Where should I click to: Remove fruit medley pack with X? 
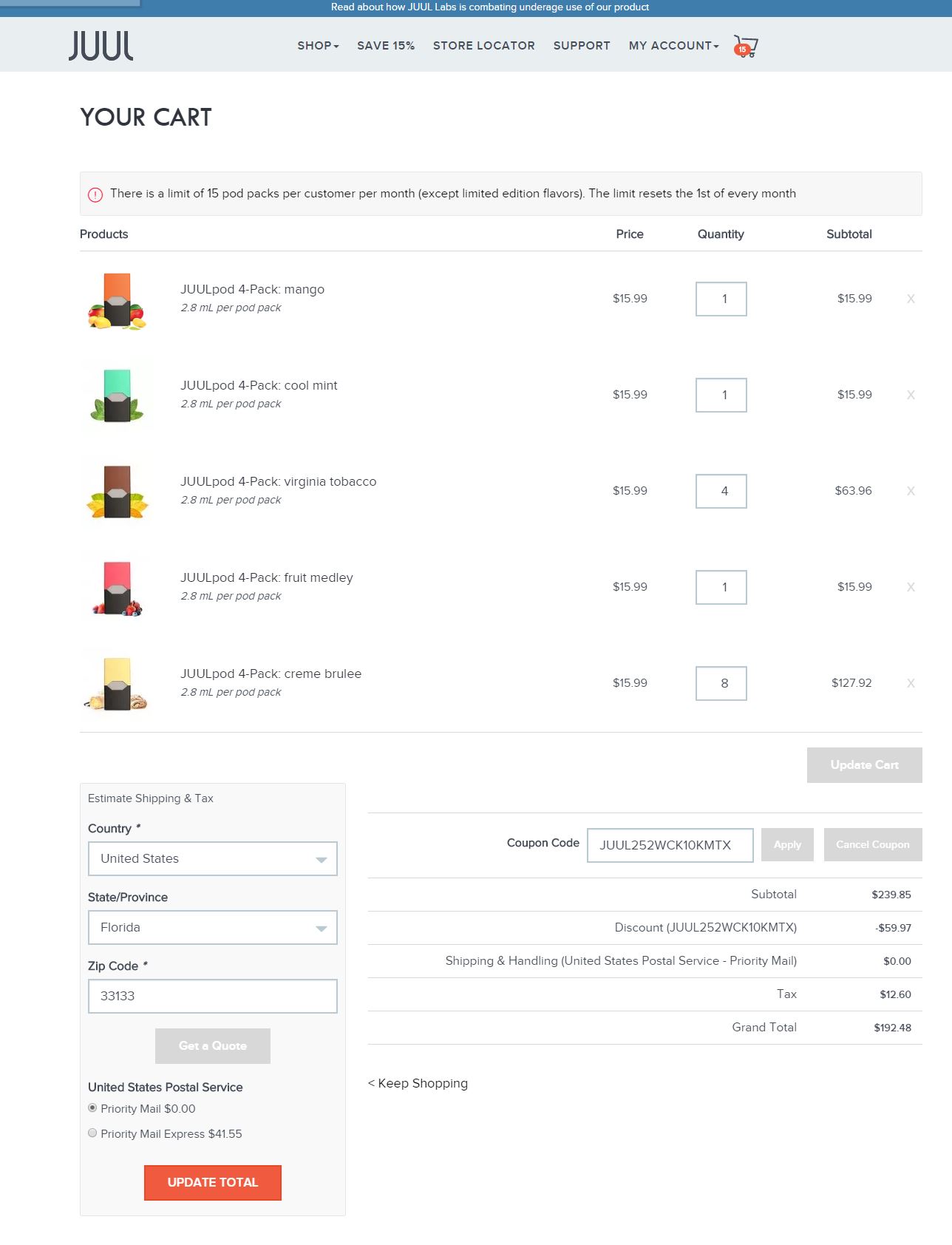(x=911, y=587)
